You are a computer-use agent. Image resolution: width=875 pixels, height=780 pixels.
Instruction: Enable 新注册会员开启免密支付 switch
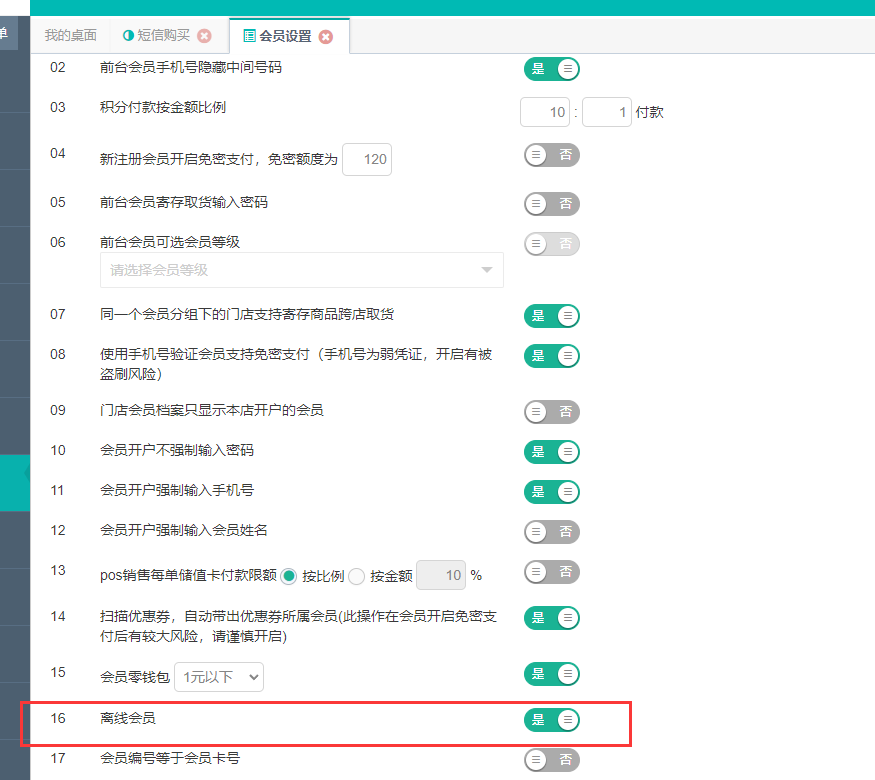coord(552,155)
